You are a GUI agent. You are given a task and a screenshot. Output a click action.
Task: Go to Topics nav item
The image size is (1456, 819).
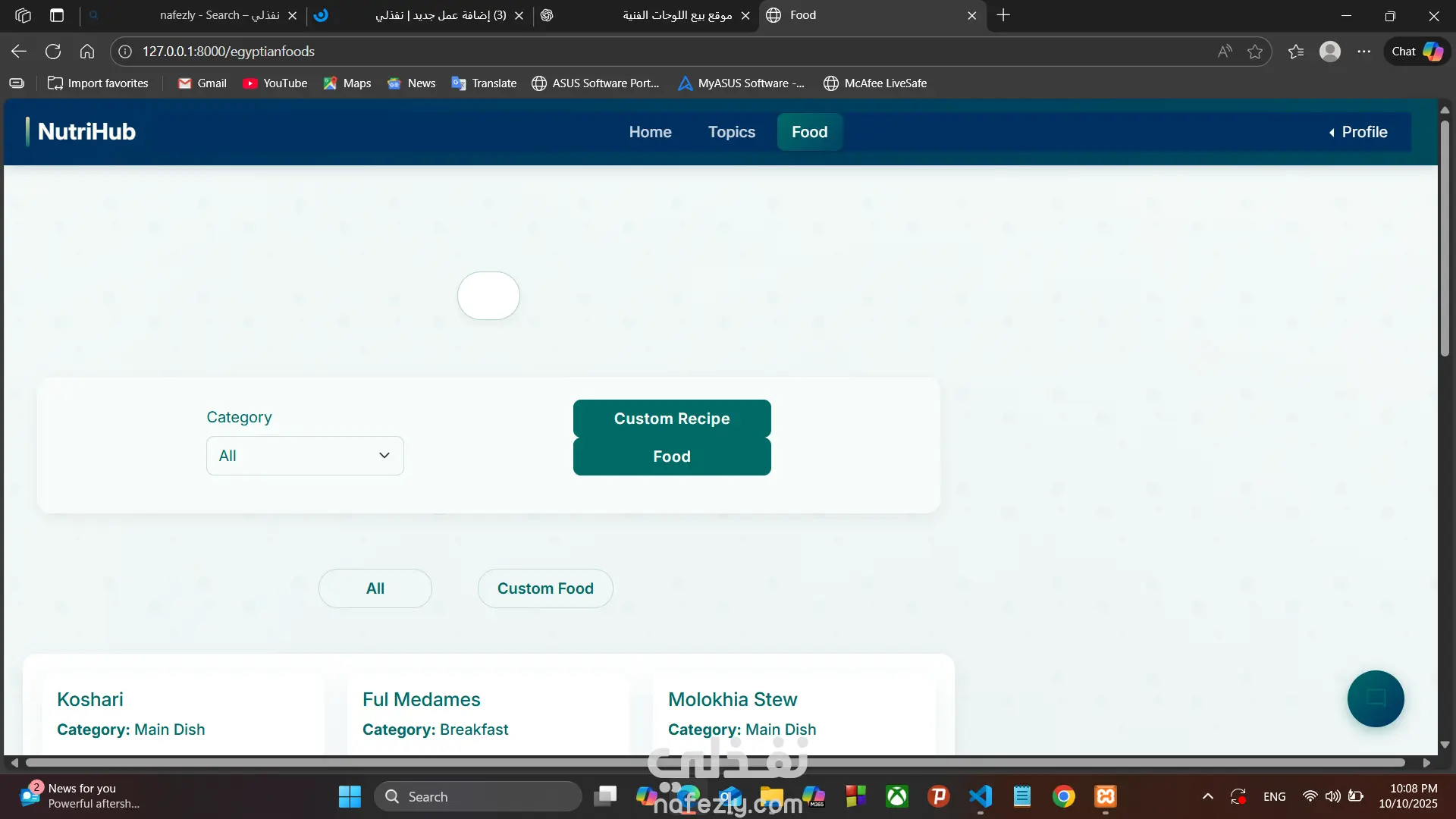pyautogui.click(x=731, y=132)
